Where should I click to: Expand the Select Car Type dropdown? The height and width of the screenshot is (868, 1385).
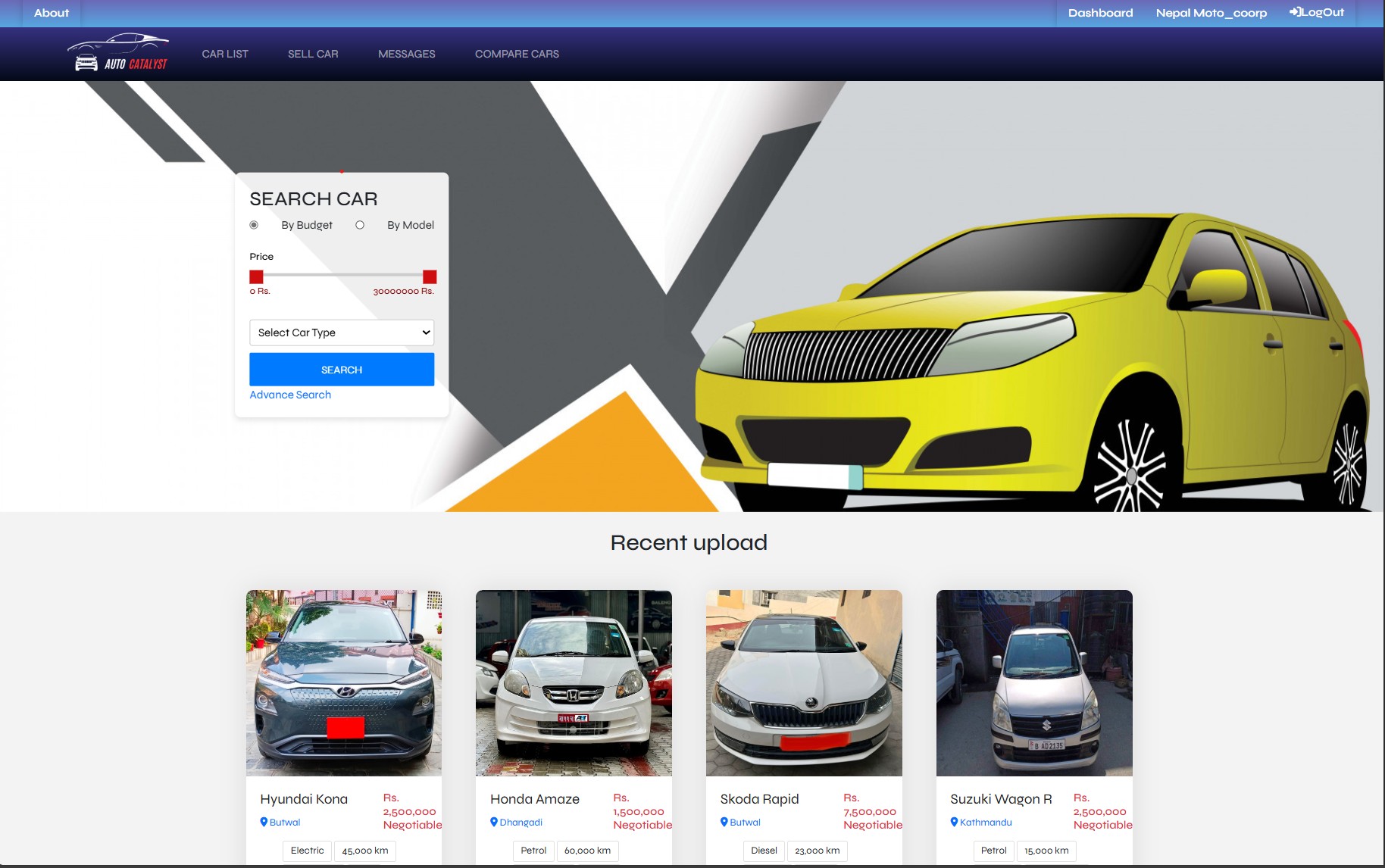pos(342,333)
